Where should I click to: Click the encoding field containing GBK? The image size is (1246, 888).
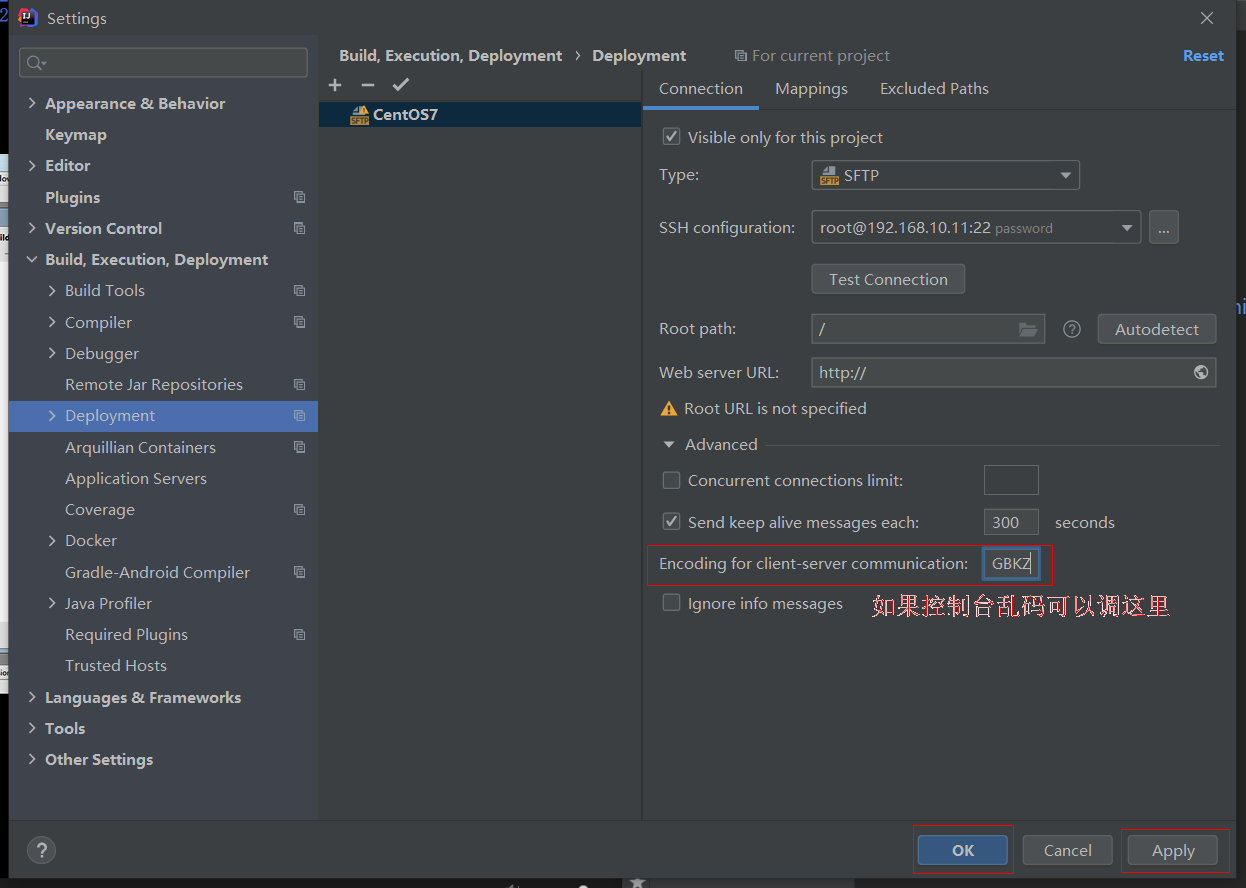coord(1012,564)
